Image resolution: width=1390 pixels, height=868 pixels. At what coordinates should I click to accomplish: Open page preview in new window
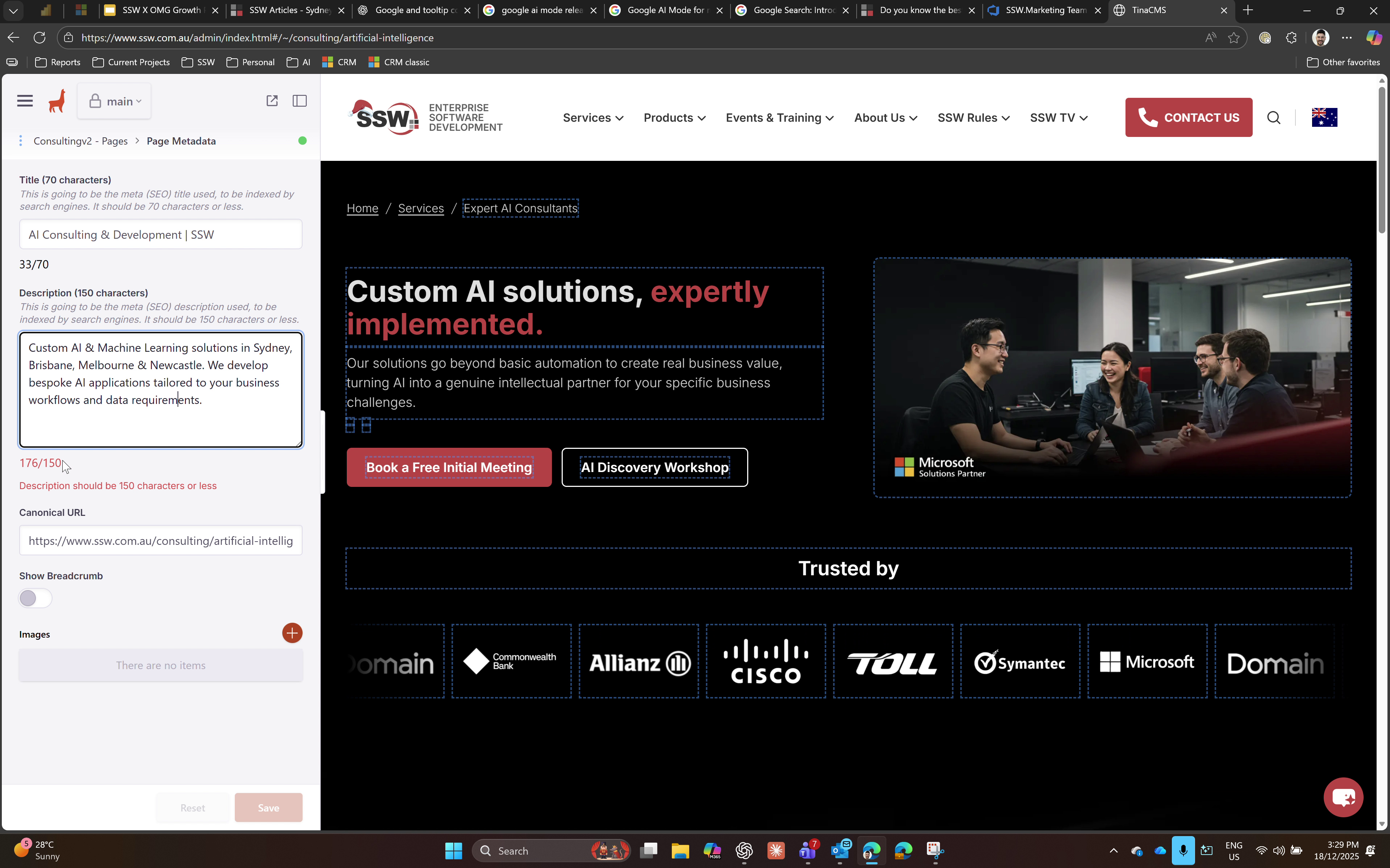[272, 100]
